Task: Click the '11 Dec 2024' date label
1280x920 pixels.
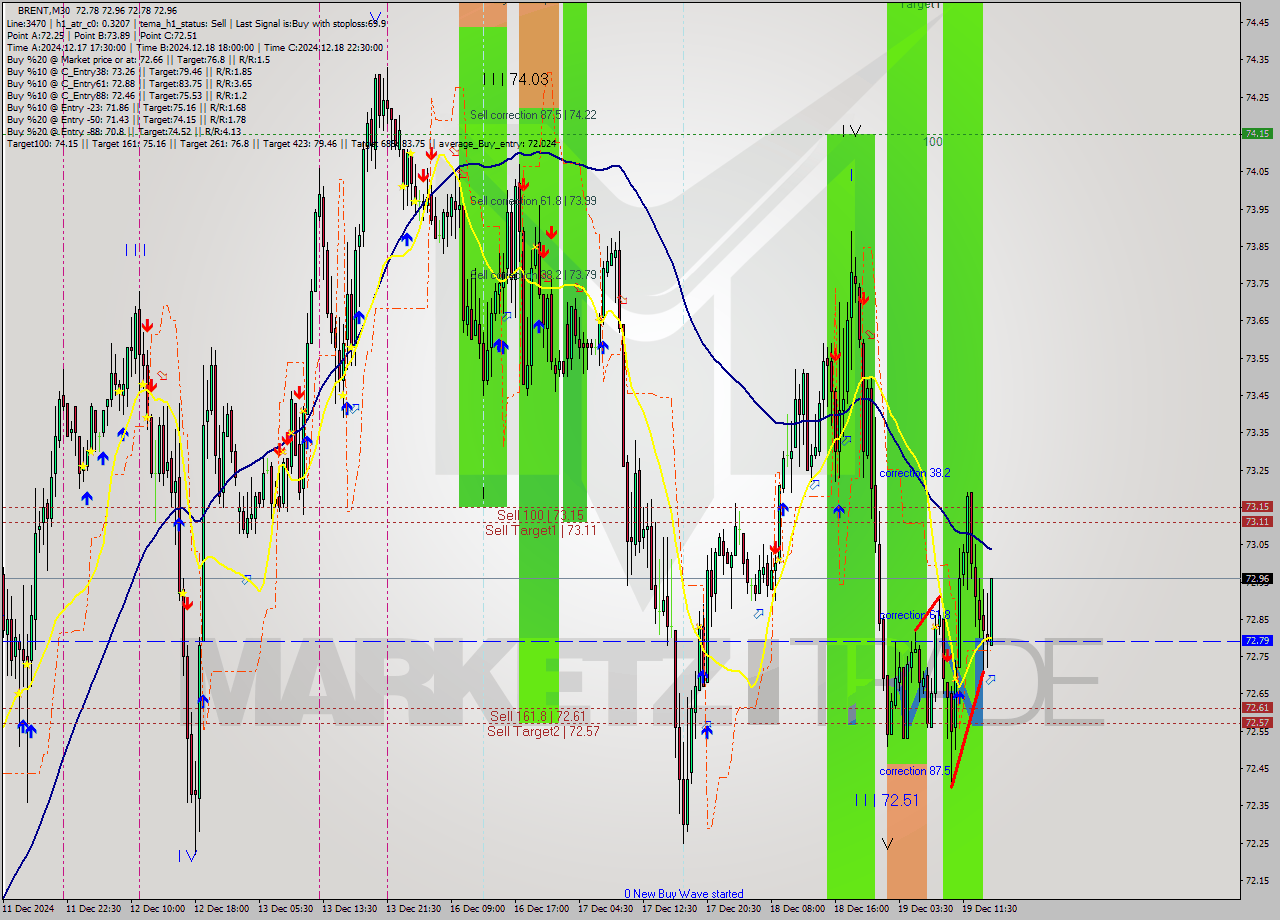Action: coord(29,909)
